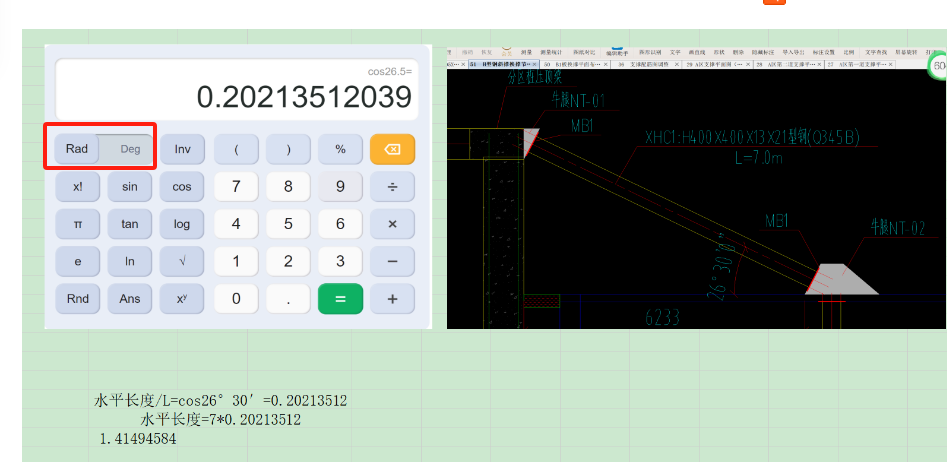This screenshot has width=947, height=471.
Task: Click the divide ÷ operator key
Action: [x=393, y=187]
